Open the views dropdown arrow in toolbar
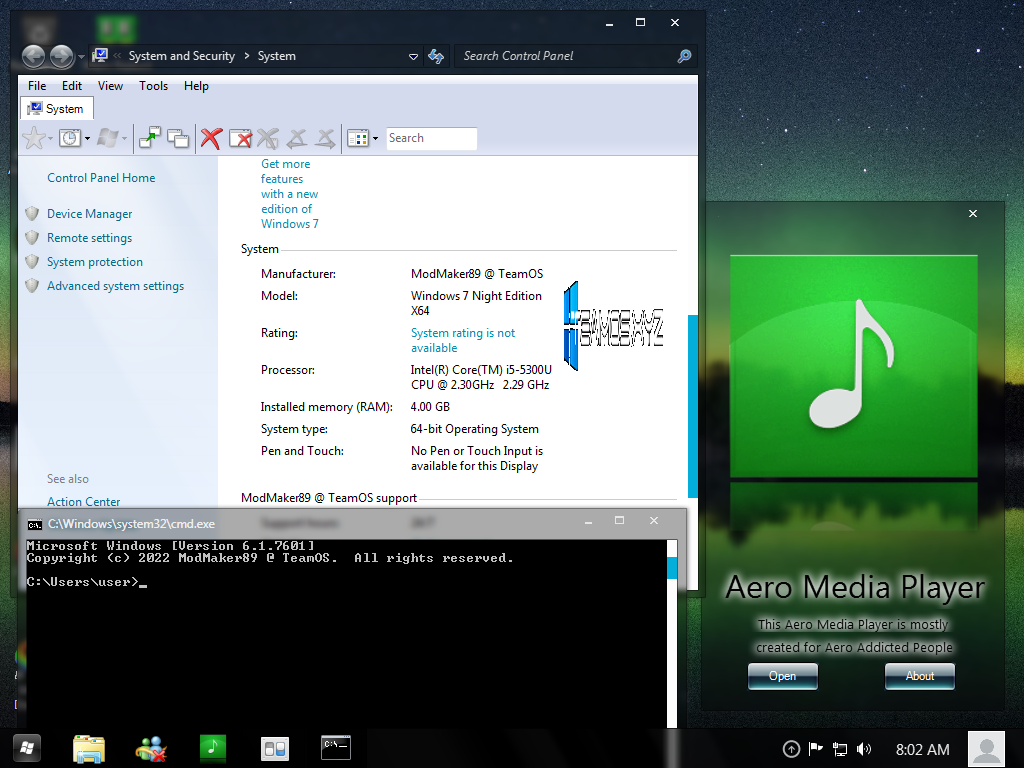This screenshot has height=768, width=1024. [x=377, y=139]
